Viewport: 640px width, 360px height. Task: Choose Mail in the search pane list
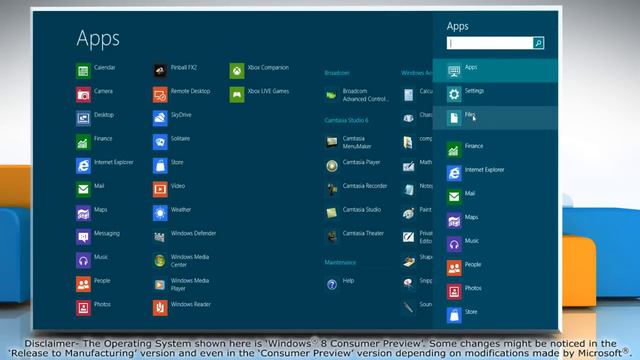[495, 197]
